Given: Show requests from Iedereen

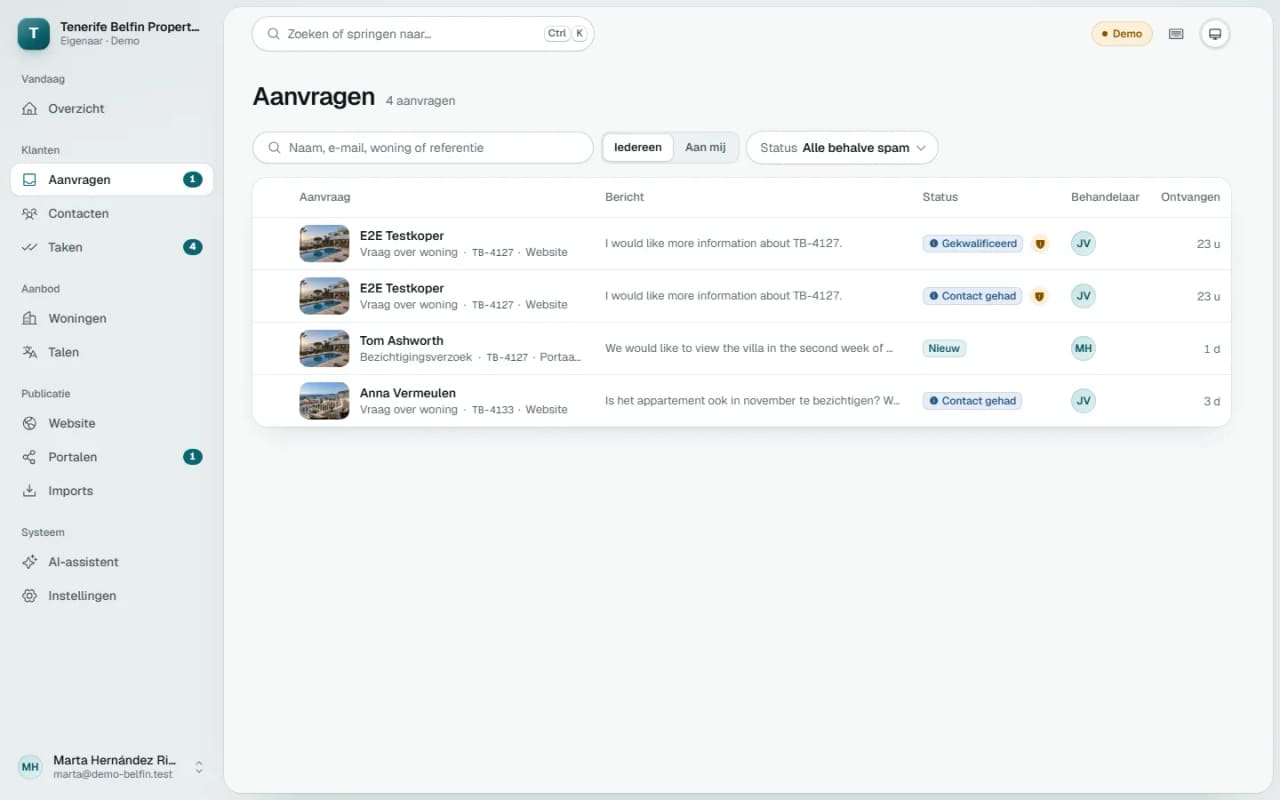Looking at the screenshot, I should [638, 148].
